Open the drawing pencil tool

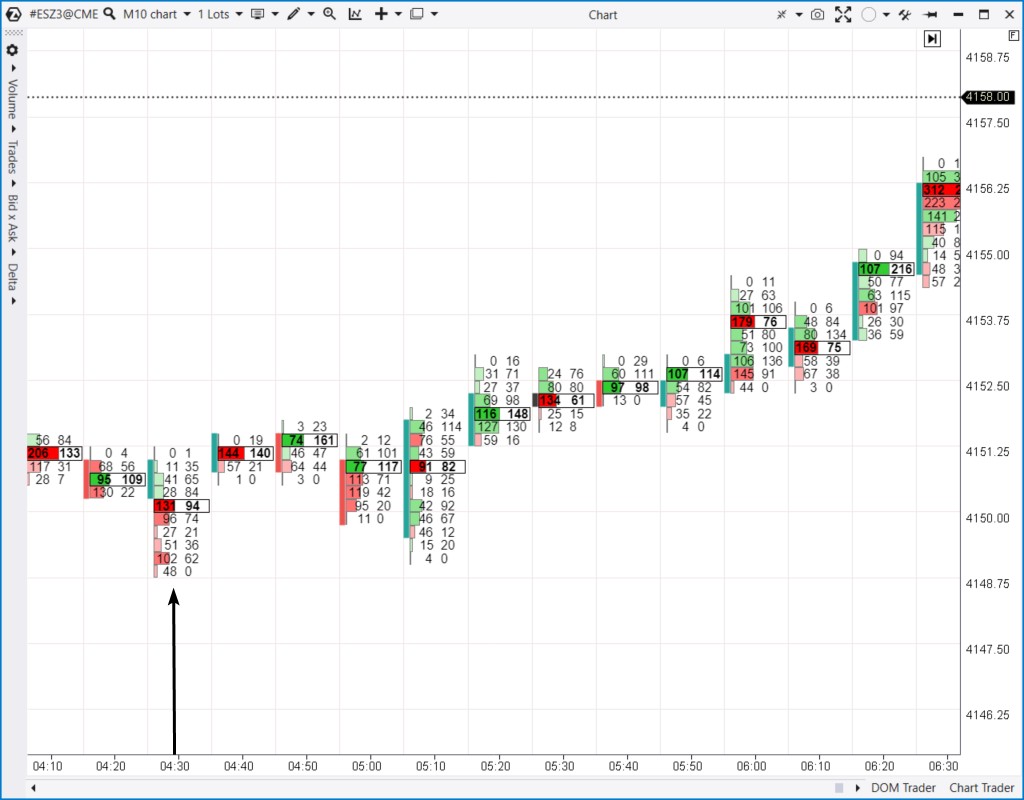[293, 15]
